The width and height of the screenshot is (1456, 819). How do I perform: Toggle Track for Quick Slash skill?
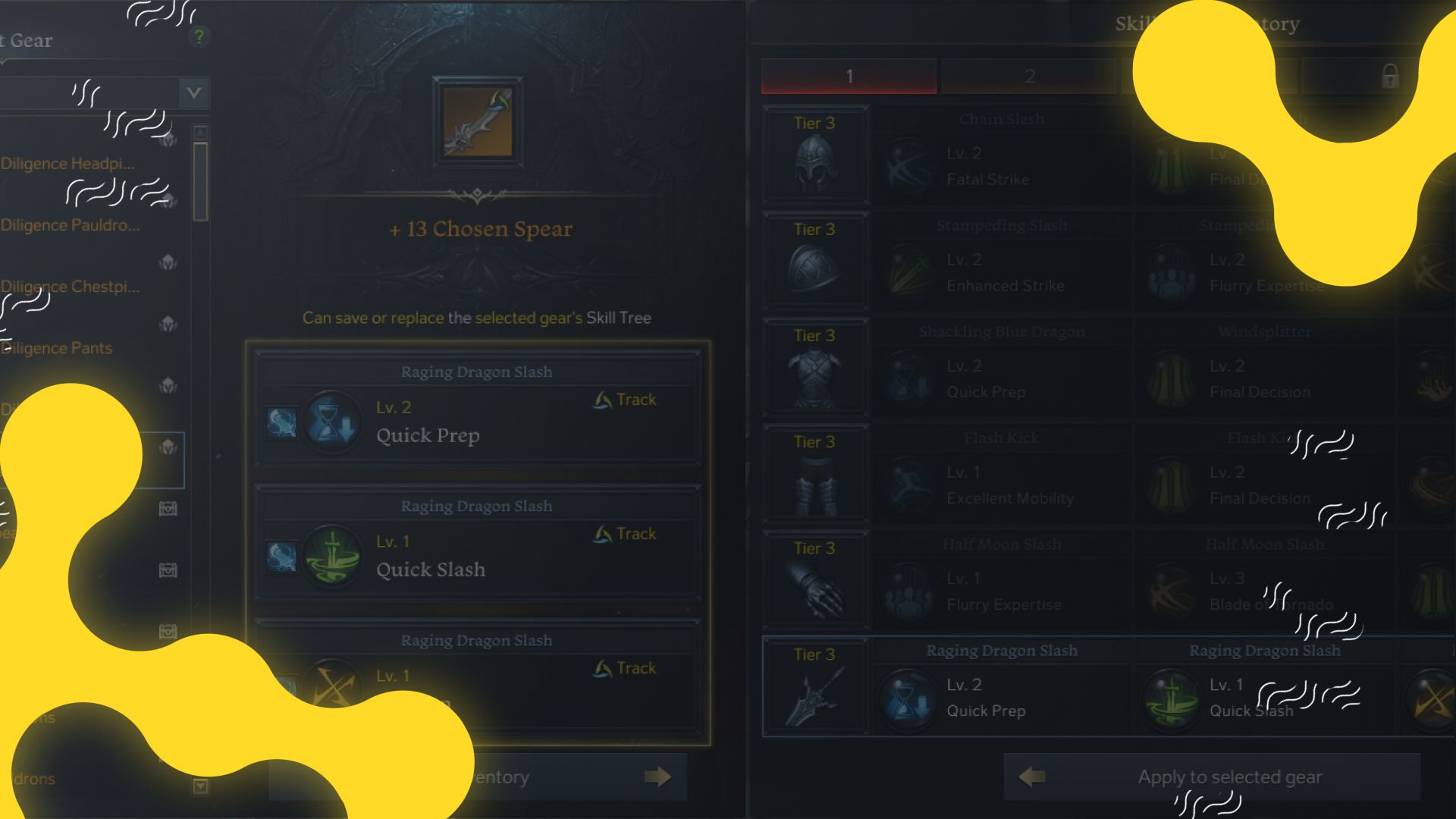[625, 534]
